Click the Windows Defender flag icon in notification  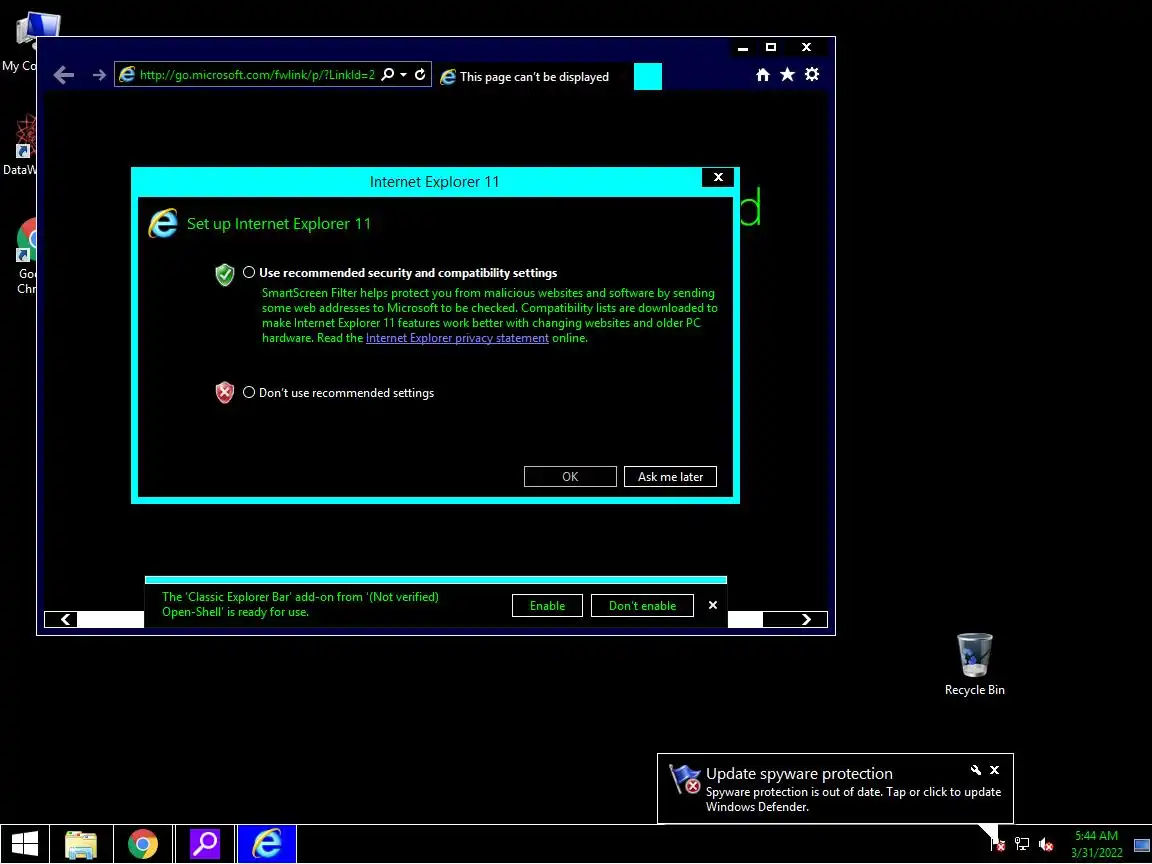pyautogui.click(x=685, y=780)
